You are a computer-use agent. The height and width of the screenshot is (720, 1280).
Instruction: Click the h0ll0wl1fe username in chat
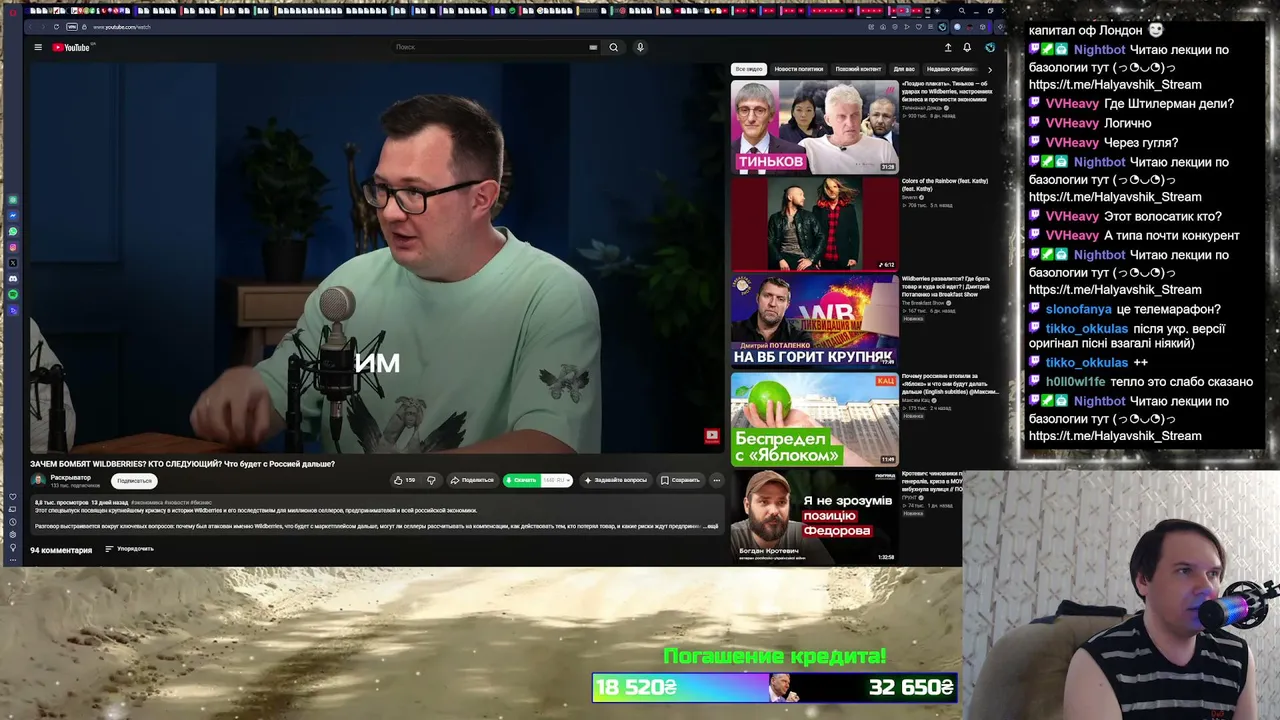(x=1076, y=382)
